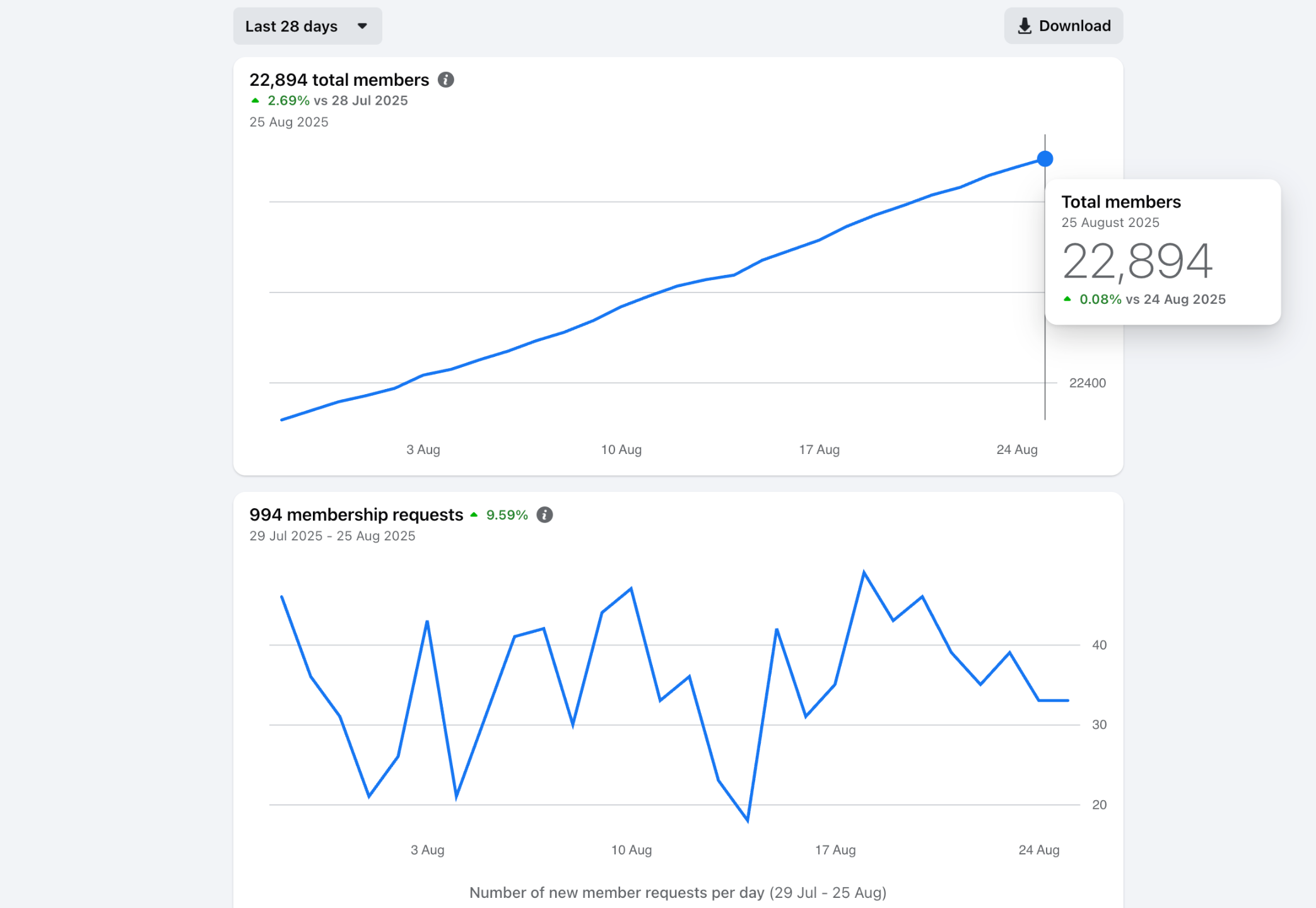Click 24 Aug label on requests chart
The image size is (1316, 908).
1038,850
